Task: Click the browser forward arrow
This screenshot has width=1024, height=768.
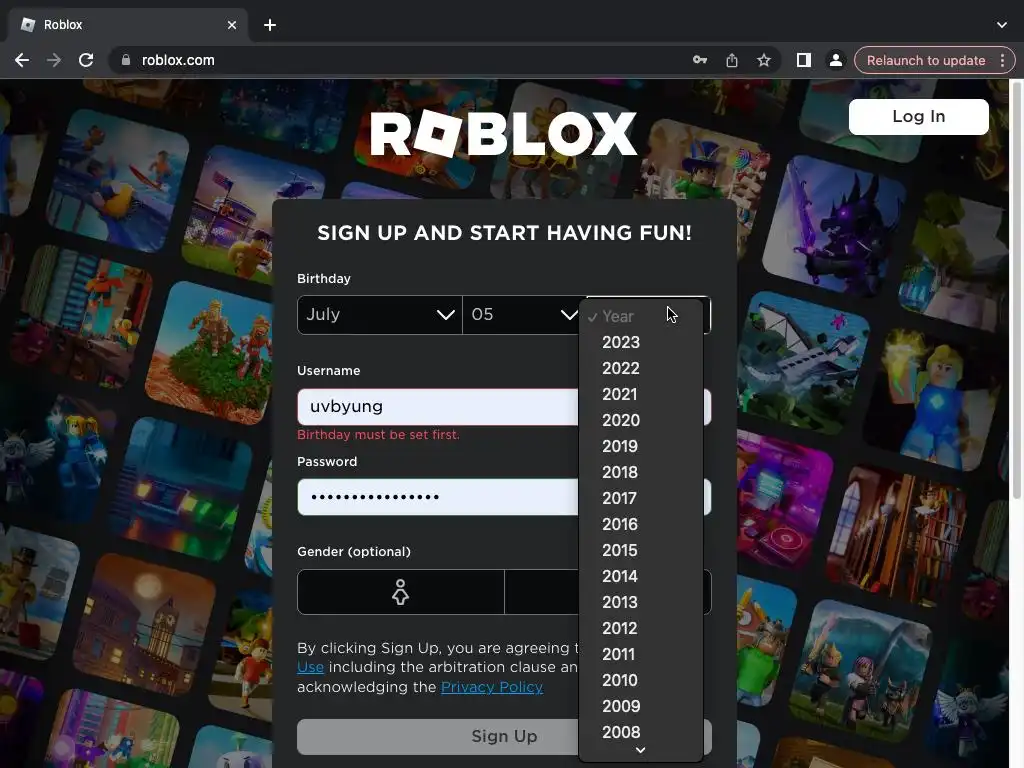Action: click(54, 60)
